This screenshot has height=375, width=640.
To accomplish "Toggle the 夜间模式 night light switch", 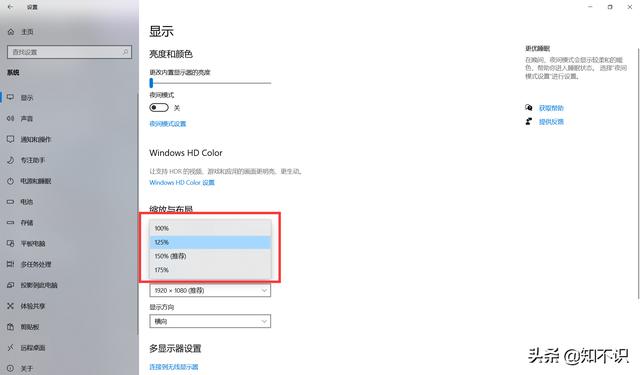I will pyautogui.click(x=159, y=108).
